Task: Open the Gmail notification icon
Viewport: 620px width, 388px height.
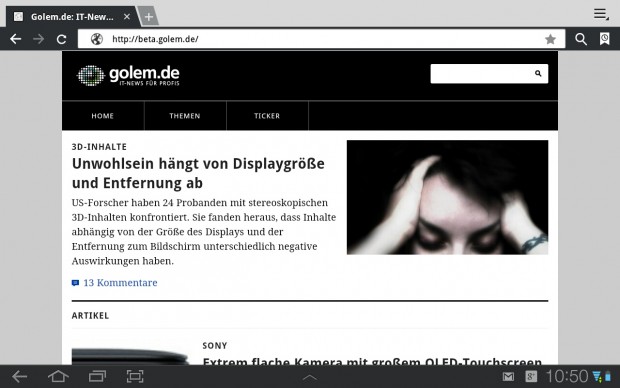Action: tap(508, 377)
